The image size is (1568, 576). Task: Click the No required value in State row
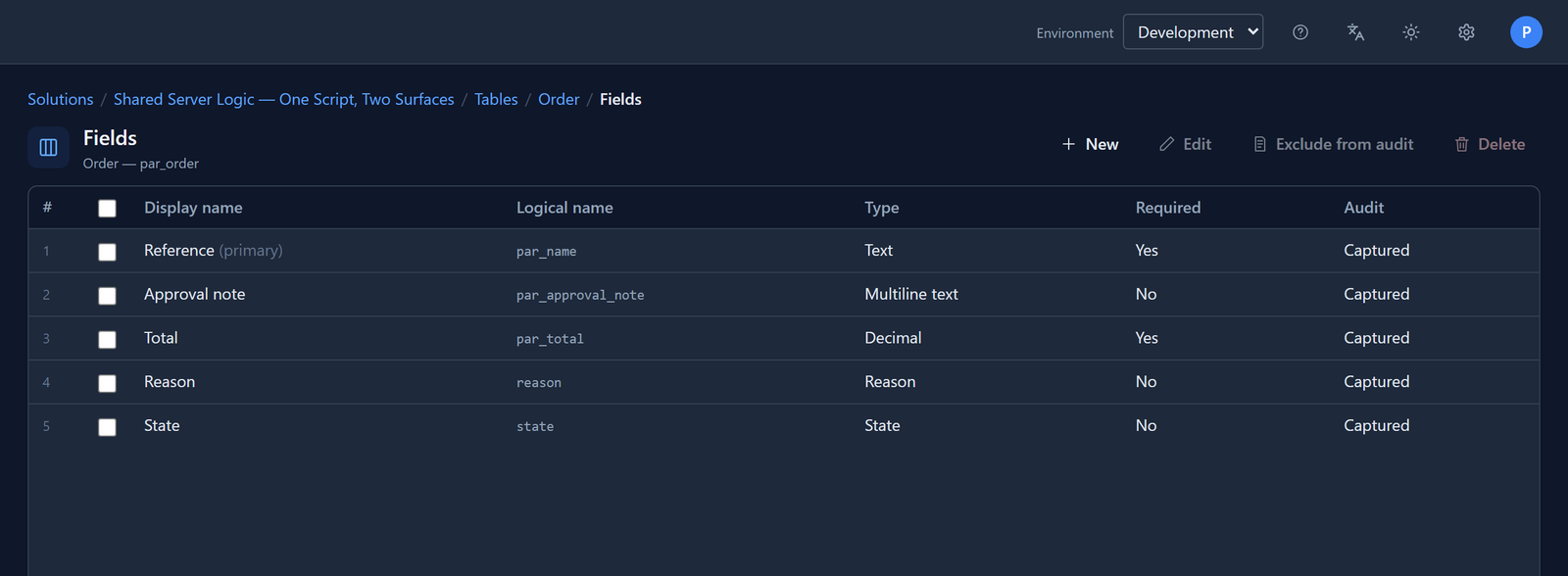pyautogui.click(x=1146, y=425)
